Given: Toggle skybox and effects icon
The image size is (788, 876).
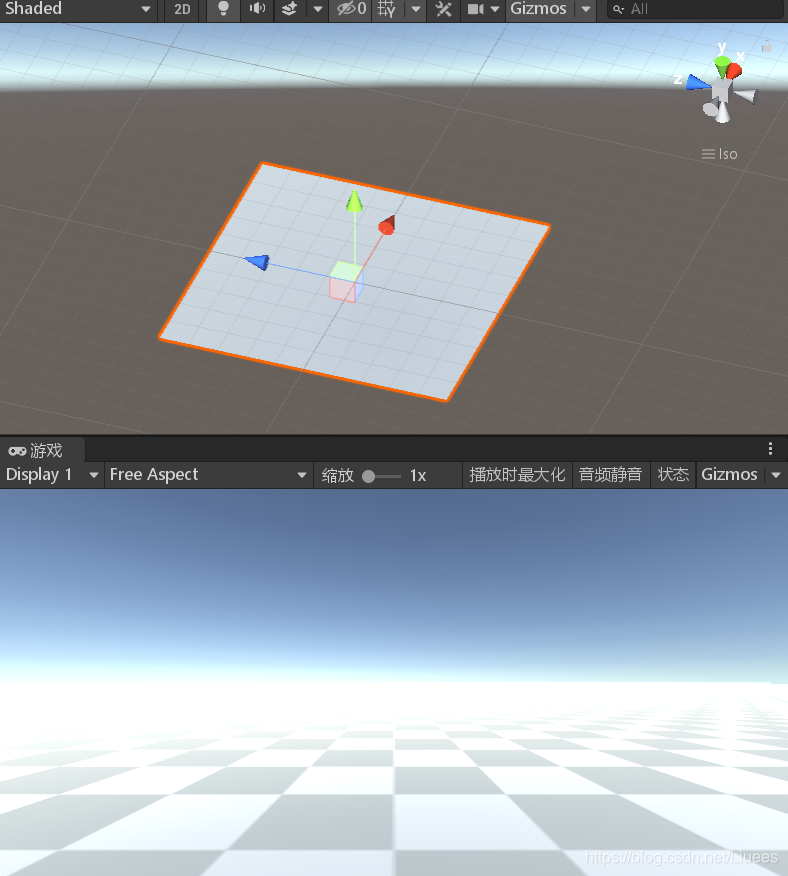Looking at the screenshot, I should [289, 9].
